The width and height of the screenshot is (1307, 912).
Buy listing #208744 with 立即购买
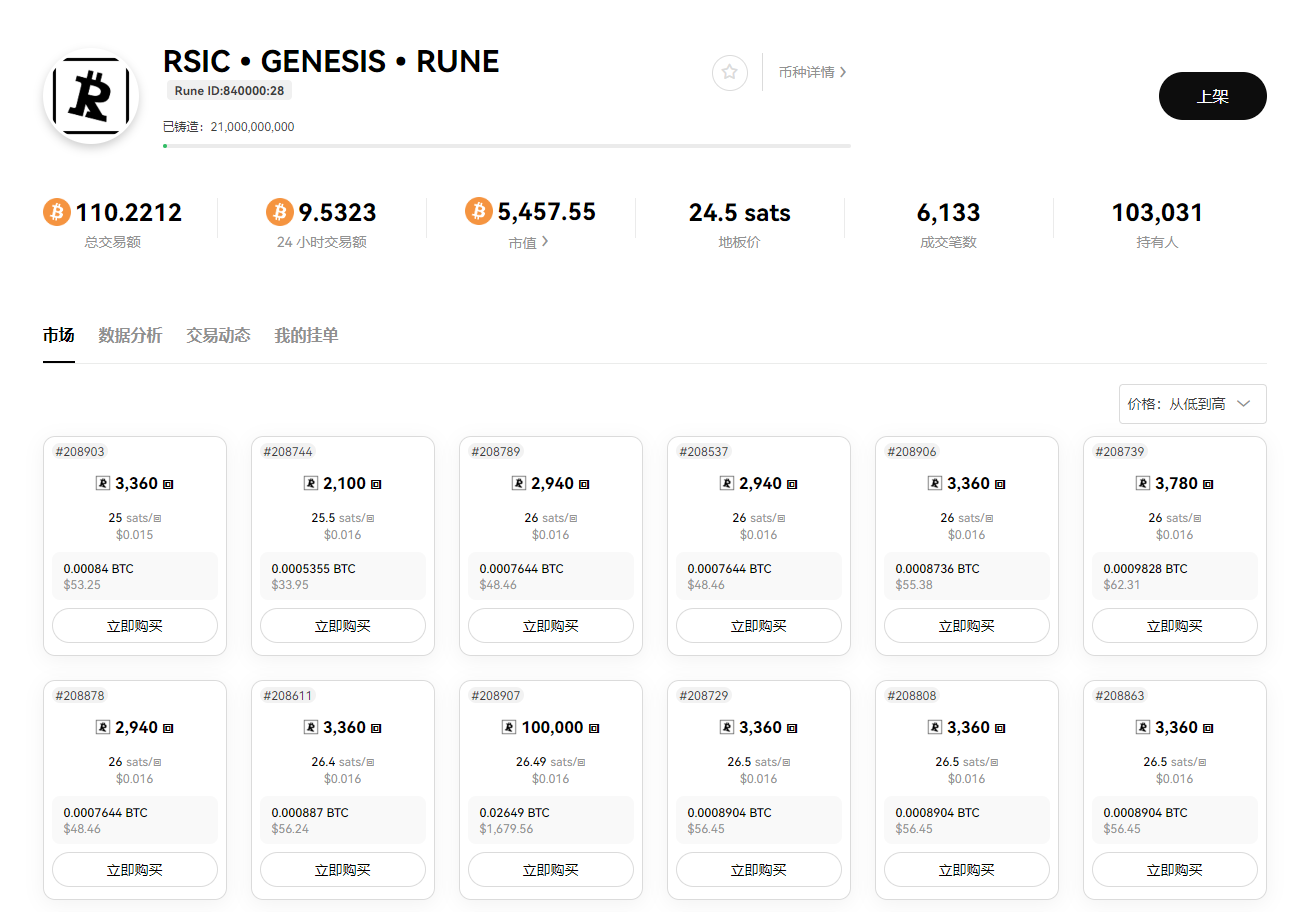coord(343,626)
